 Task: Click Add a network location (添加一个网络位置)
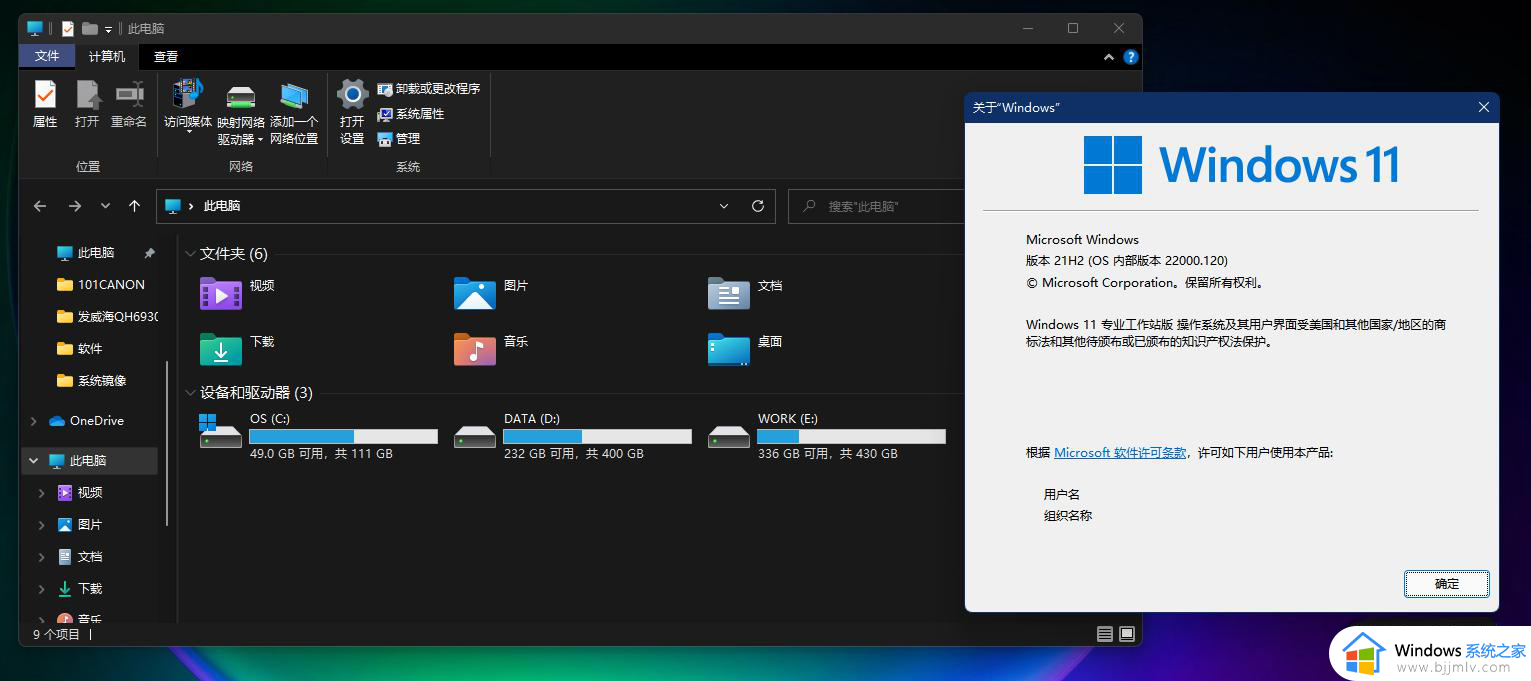point(294,114)
